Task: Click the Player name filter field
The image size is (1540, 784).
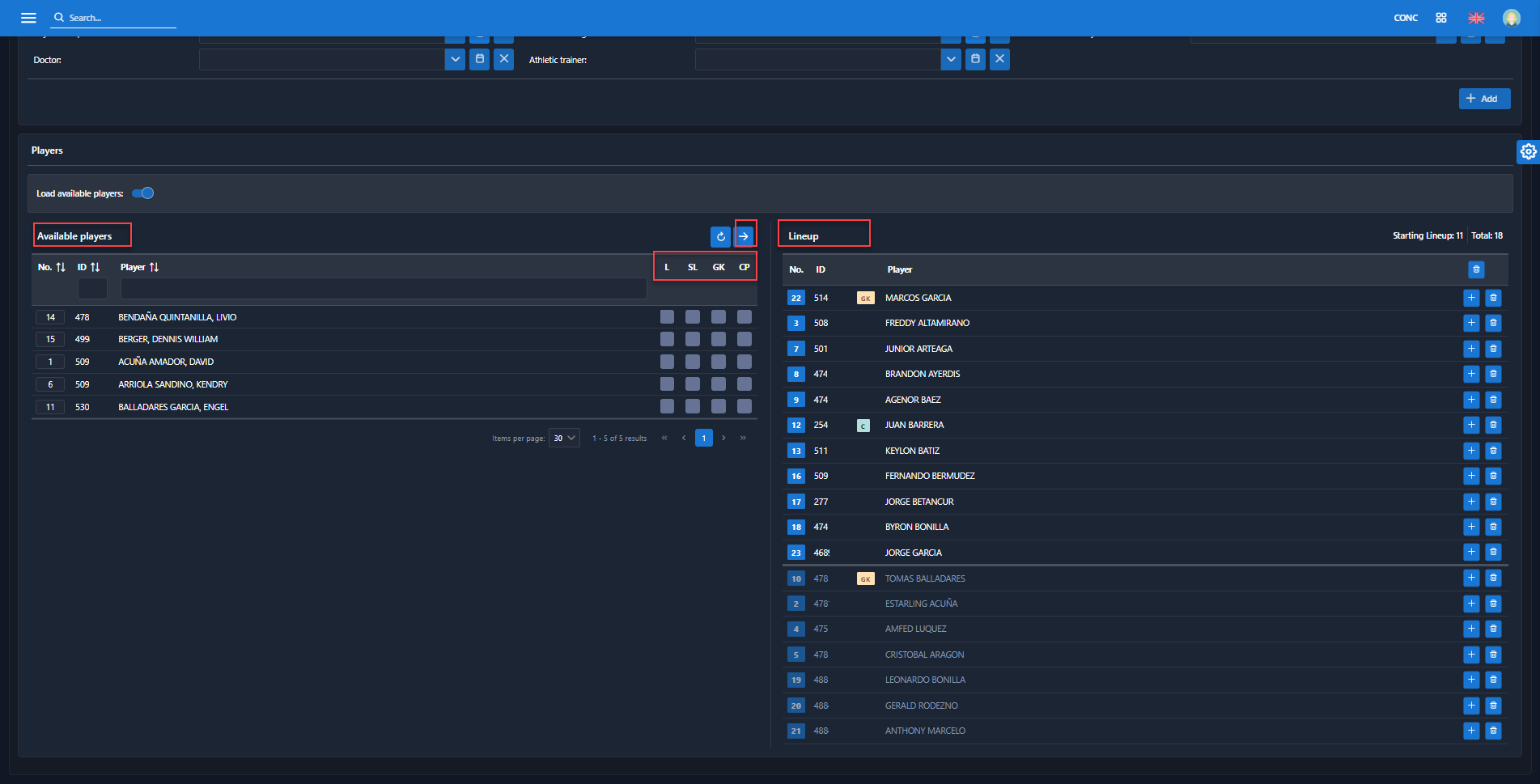Action: point(383,289)
